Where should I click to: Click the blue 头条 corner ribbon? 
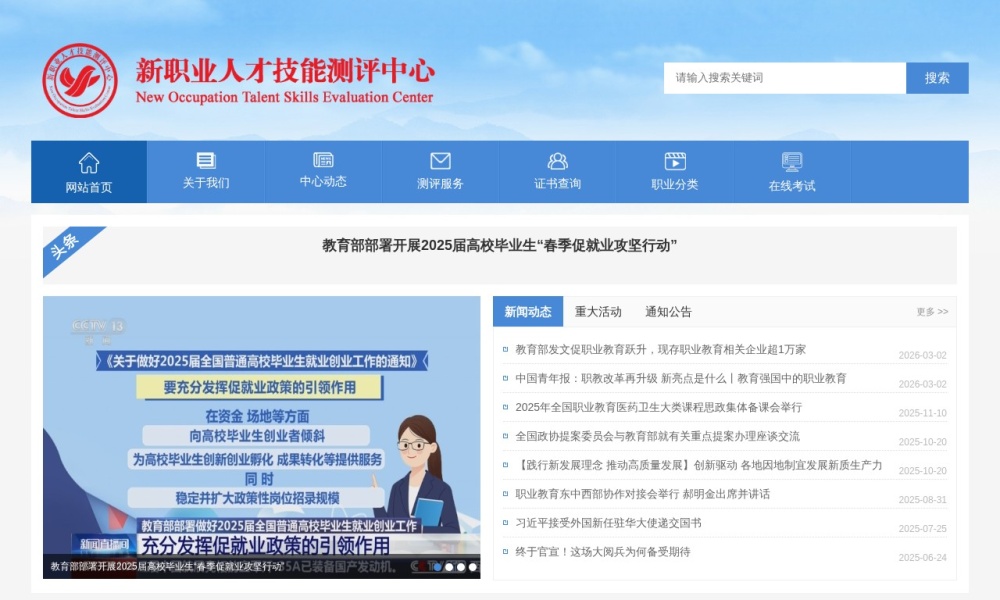pos(67,247)
